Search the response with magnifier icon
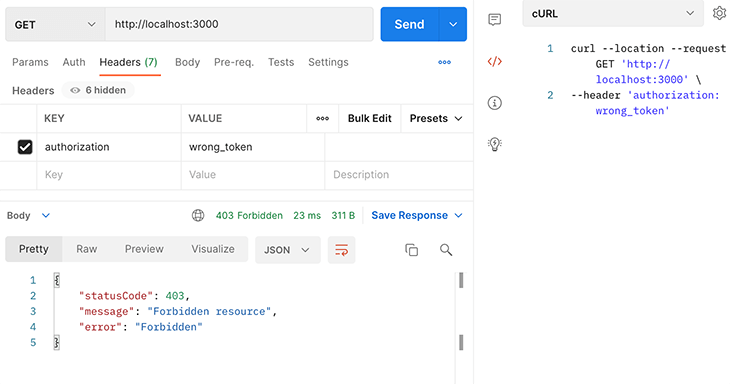Viewport: 730px width, 384px height. click(x=446, y=250)
